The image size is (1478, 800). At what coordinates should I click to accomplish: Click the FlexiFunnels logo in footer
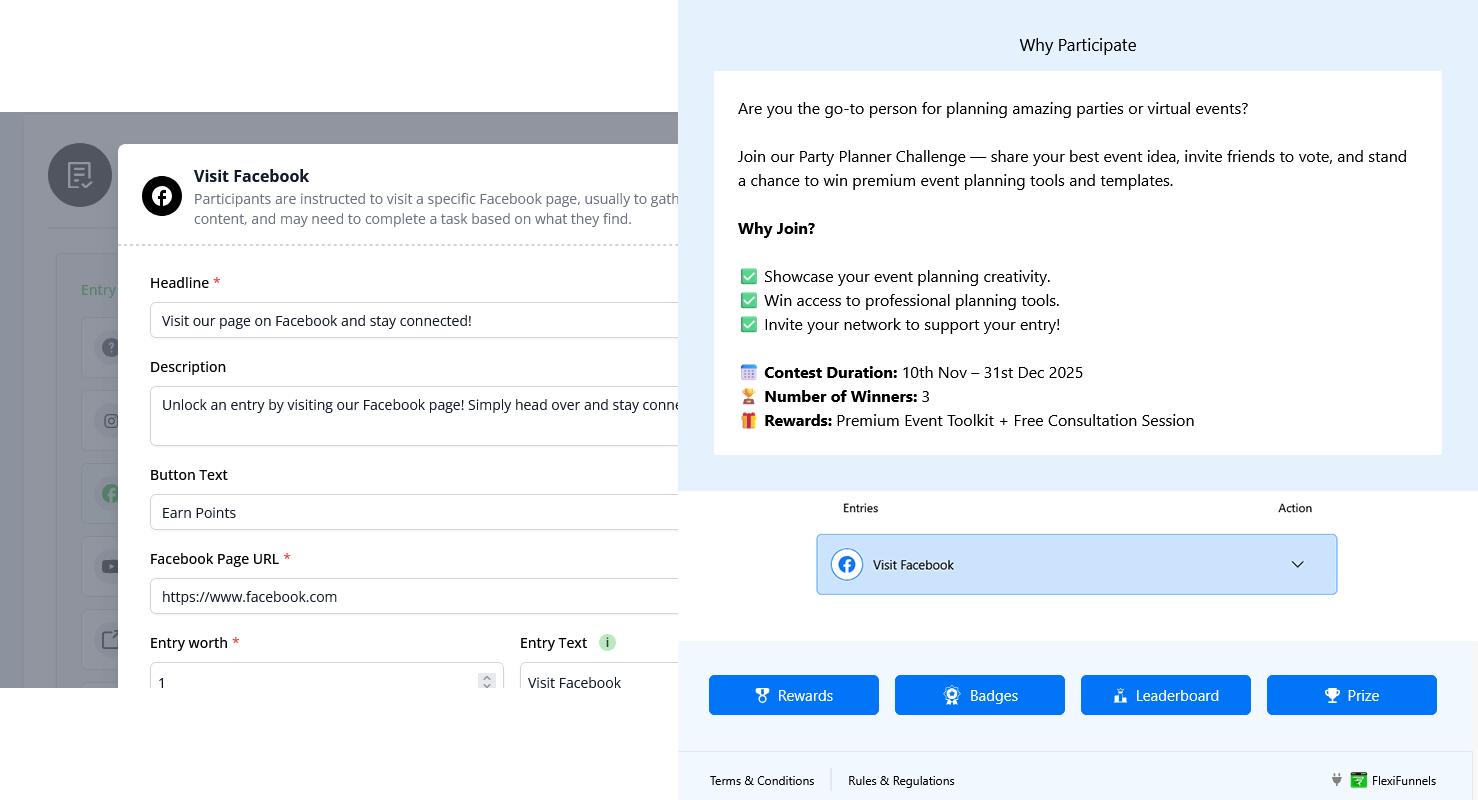[x=1359, y=781]
